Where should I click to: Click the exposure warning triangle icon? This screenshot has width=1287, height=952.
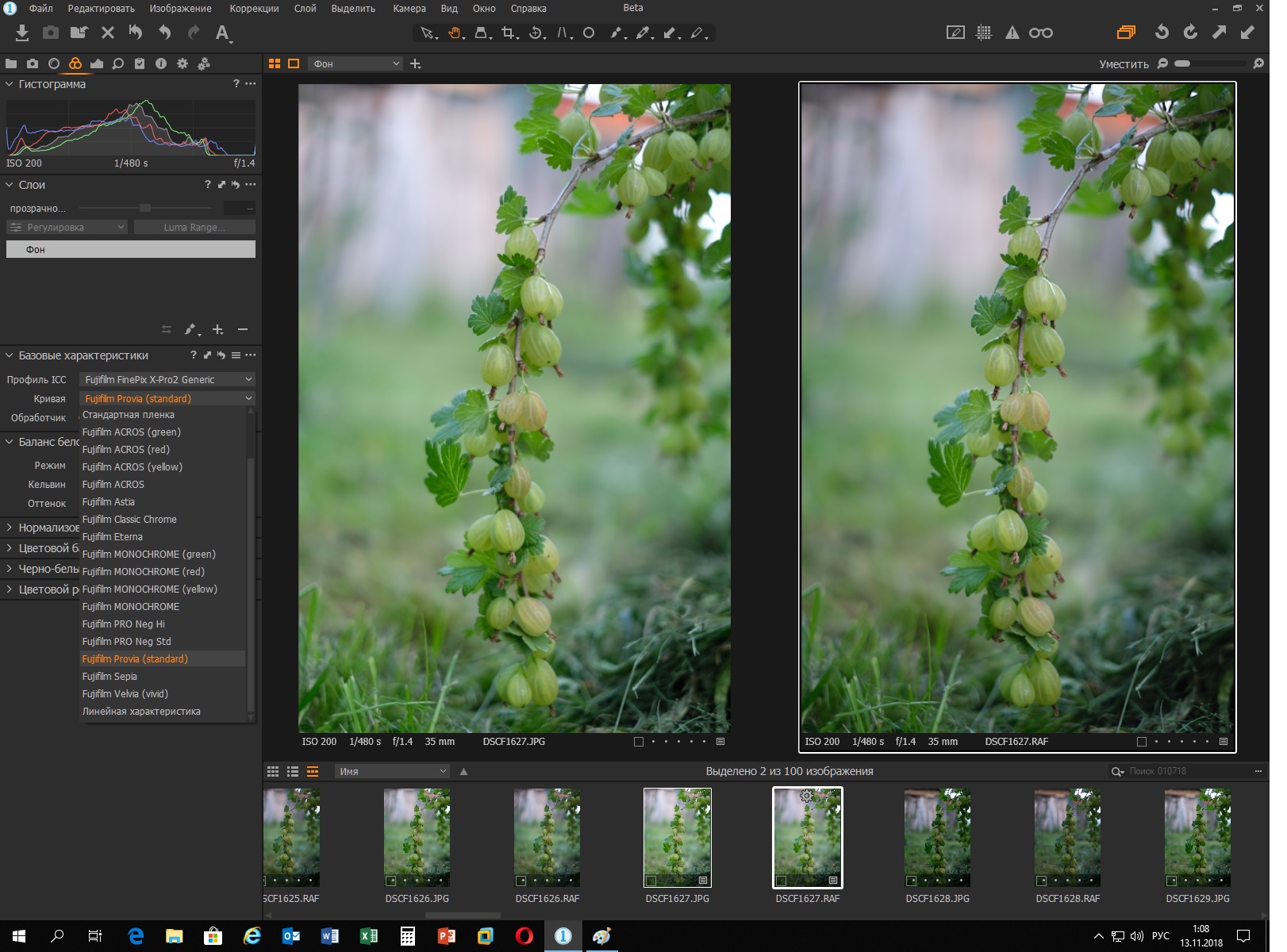[1012, 33]
